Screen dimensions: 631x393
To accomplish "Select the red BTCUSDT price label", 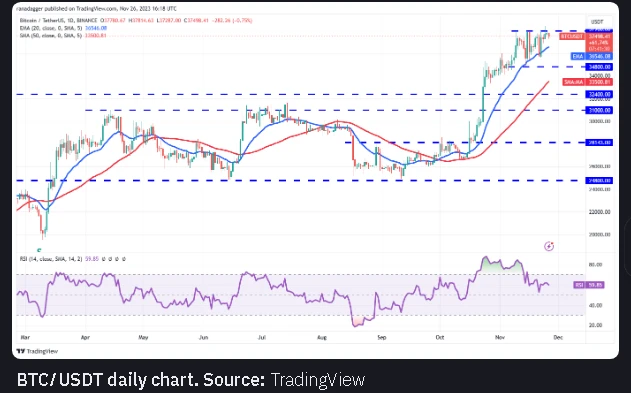I will pyautogui.click(x=571, y=37).
